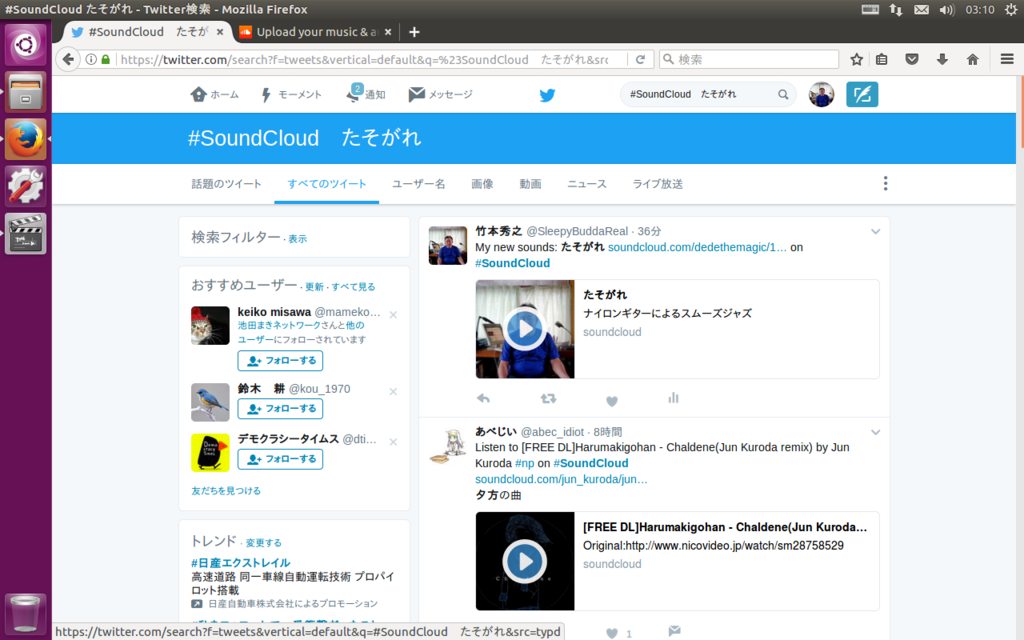Open メッセージ messages

click(x=441, y=95)
